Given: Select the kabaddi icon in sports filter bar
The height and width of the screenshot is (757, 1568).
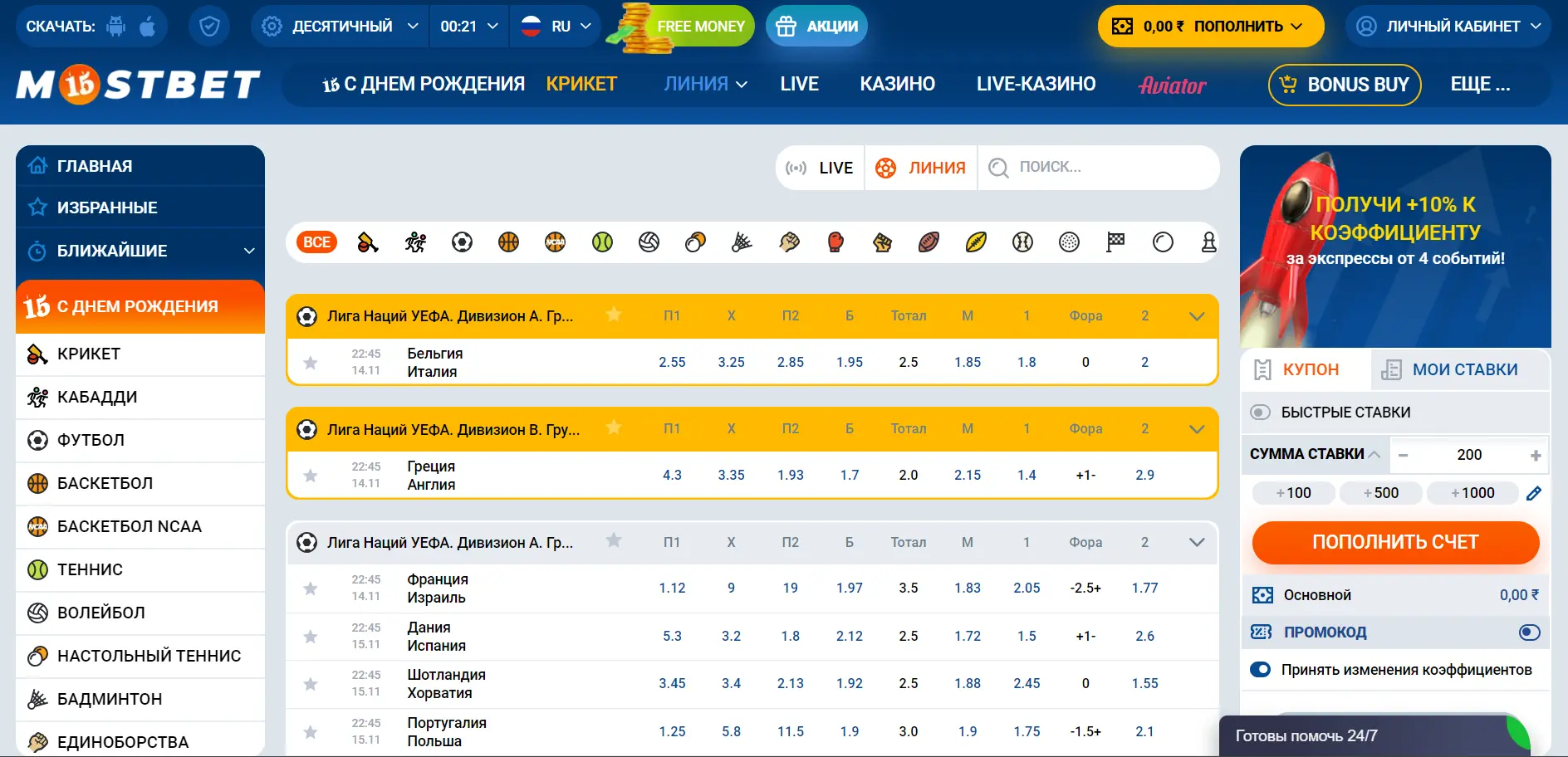Looking at the screenshot, I should pos(415,242).
